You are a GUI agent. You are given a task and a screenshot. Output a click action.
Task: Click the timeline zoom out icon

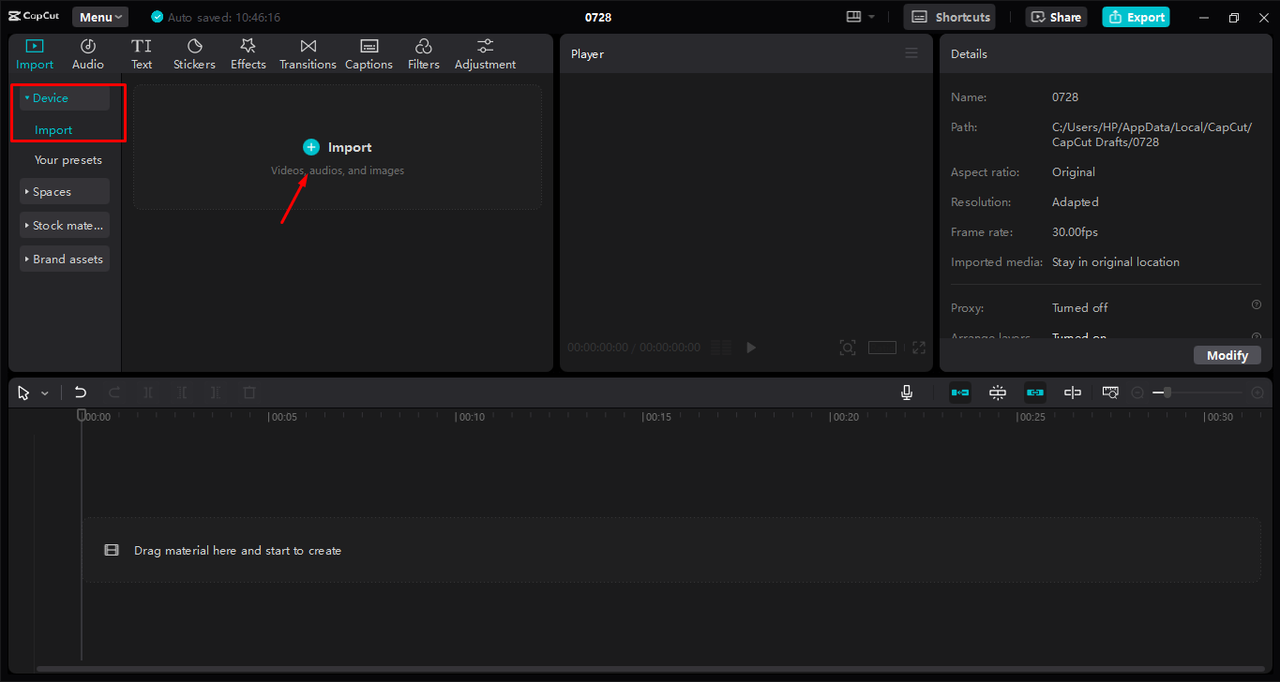pyautogui.click(x=1137, y=393)
